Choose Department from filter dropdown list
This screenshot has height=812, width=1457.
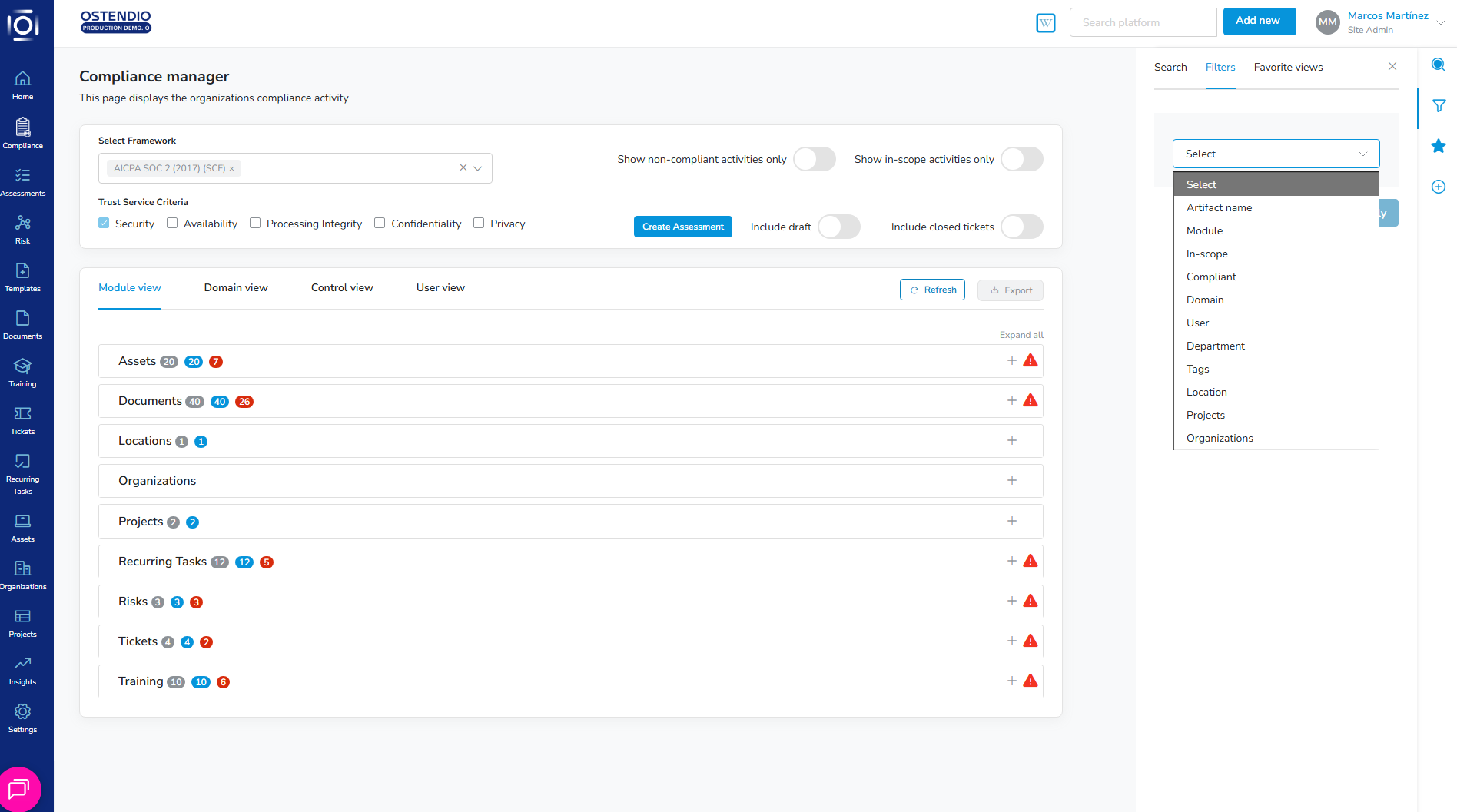[x=1215, y=346]
